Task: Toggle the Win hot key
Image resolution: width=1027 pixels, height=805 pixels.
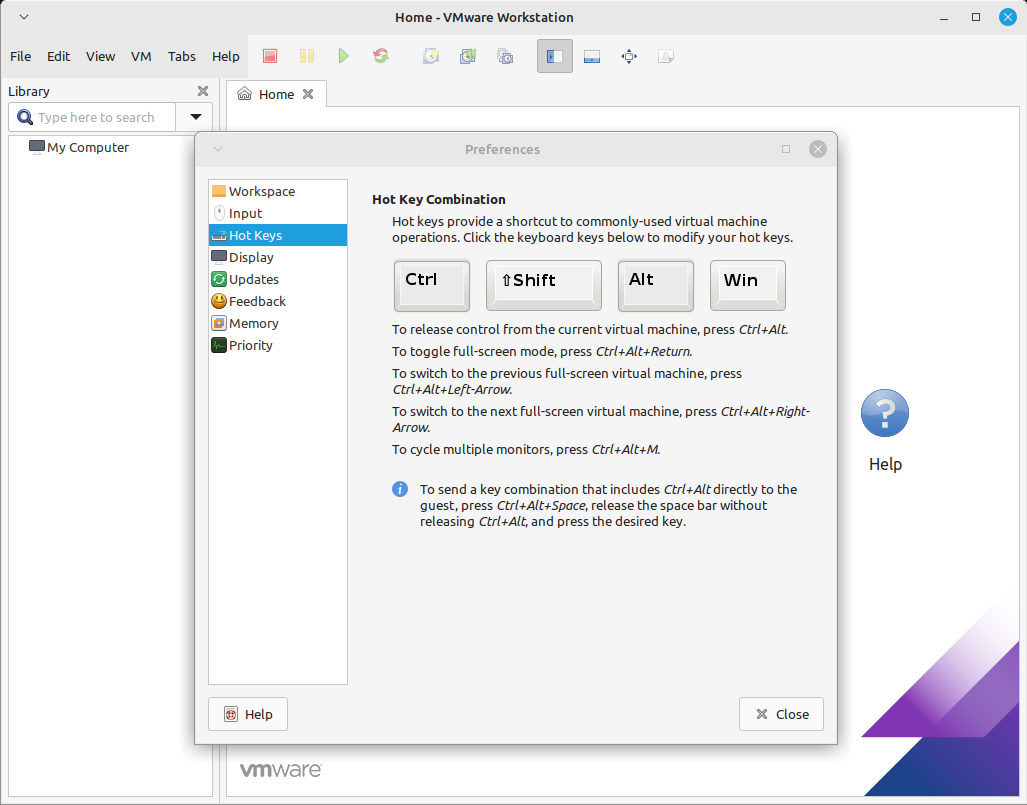Action: click(747, 285)
